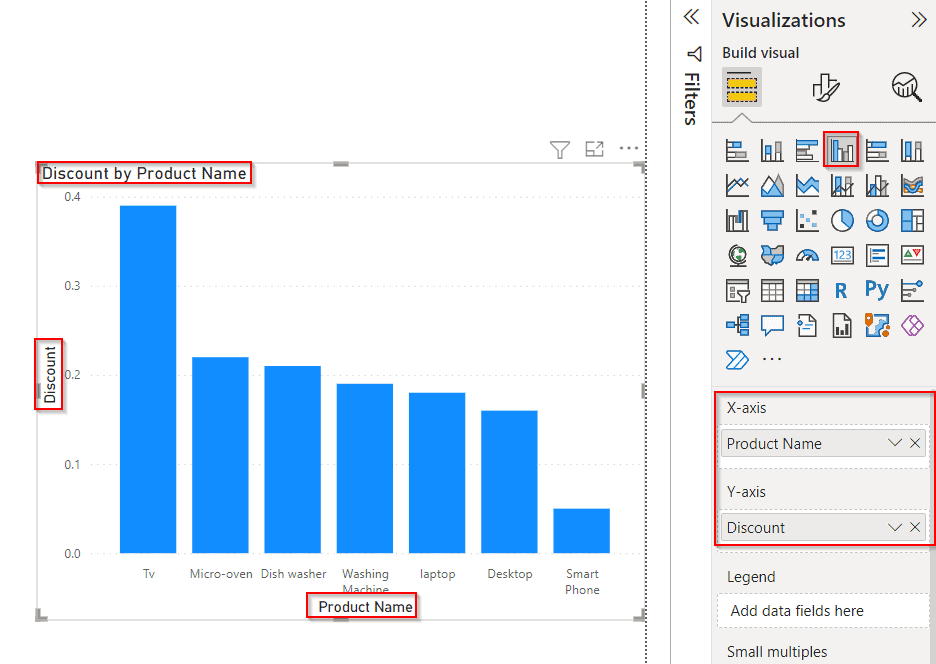Open Focus mode for the chart
Image resolution: width=936 pixels, height=664 pixels.
click(595, 149)
